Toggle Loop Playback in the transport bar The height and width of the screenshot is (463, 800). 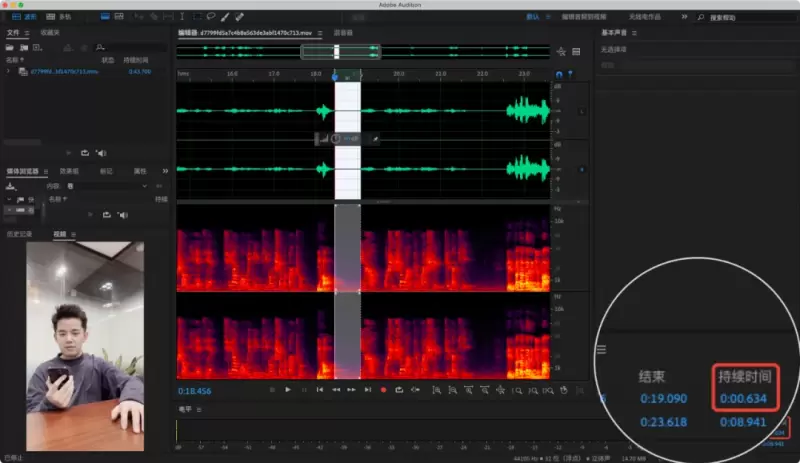pos(399,389)
